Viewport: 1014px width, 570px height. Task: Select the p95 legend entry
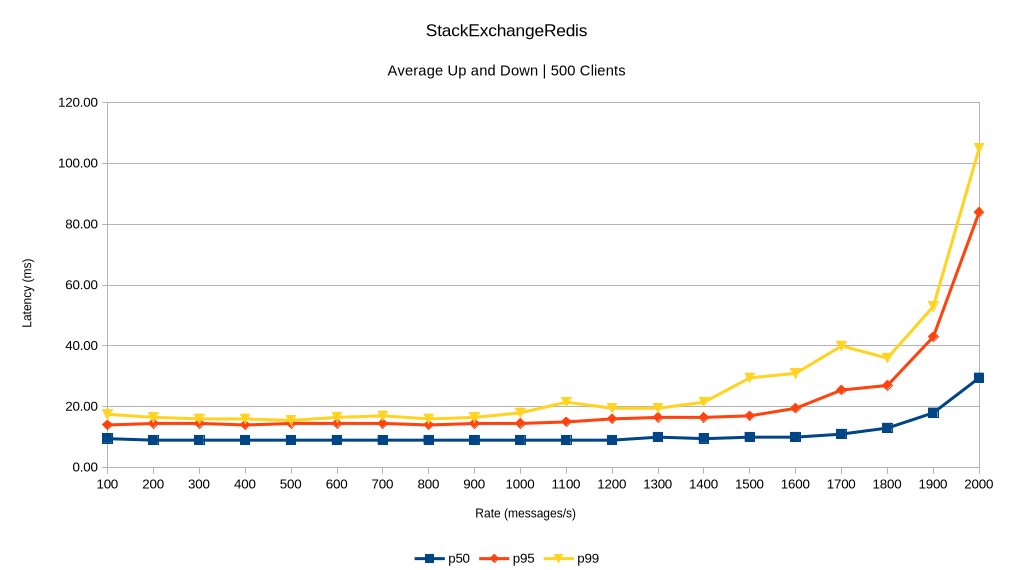point(508,558)
